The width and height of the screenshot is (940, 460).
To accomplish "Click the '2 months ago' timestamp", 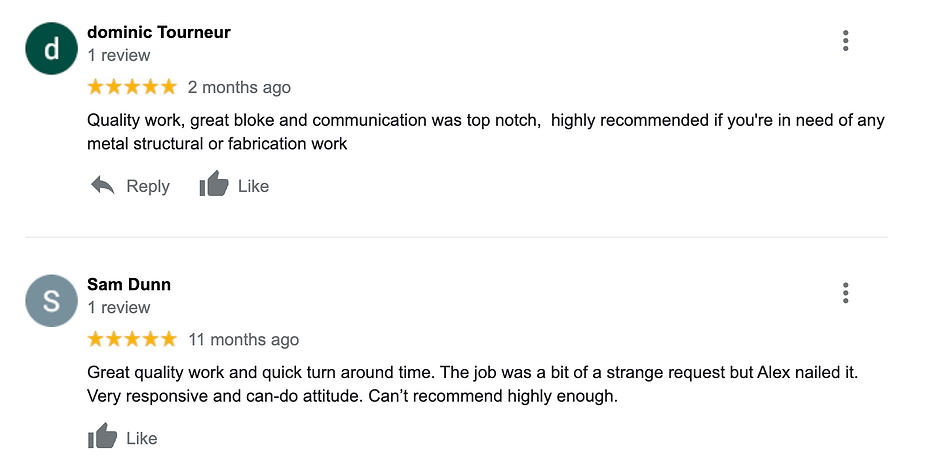I will coord(239,88).
